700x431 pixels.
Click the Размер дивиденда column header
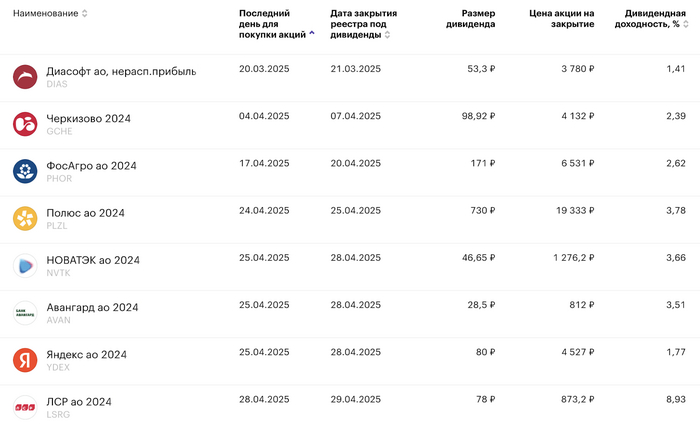(469, 19)
